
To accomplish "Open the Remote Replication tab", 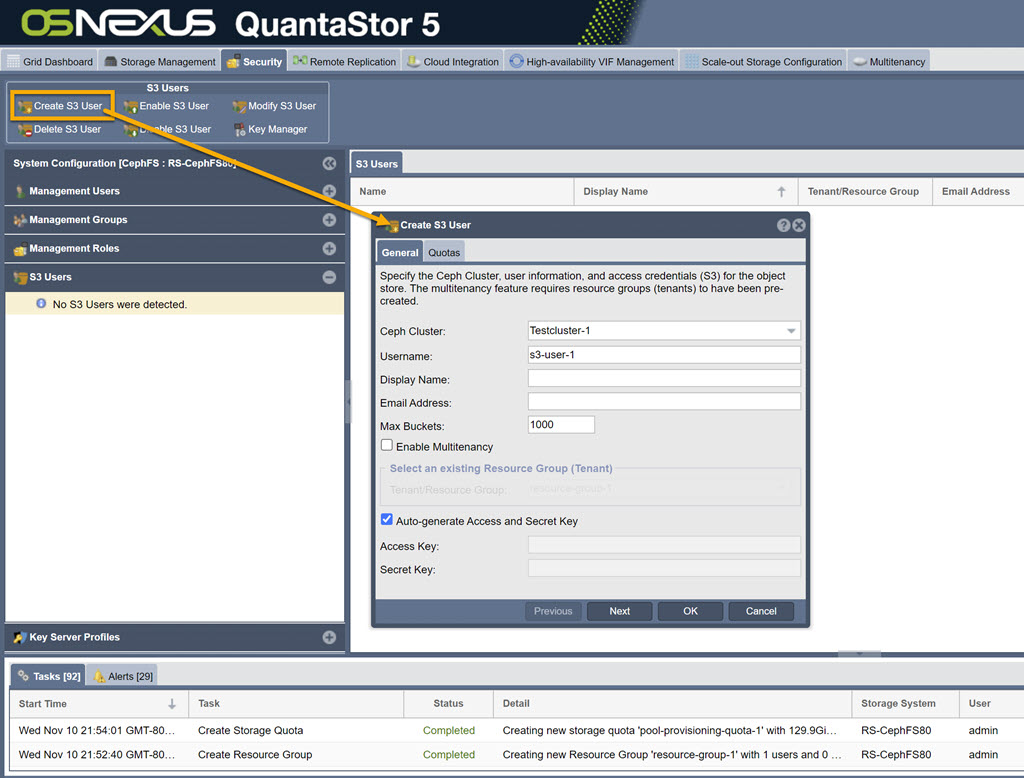I will [x=344, y=61].
